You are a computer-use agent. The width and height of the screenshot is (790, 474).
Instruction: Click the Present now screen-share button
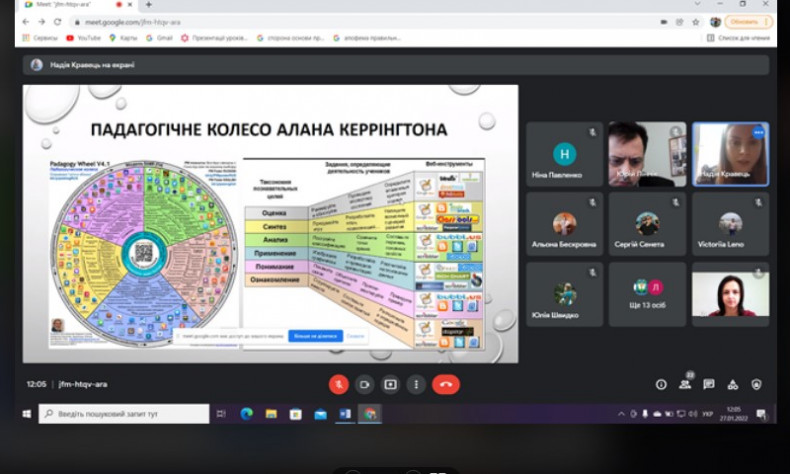pos(390,385)
